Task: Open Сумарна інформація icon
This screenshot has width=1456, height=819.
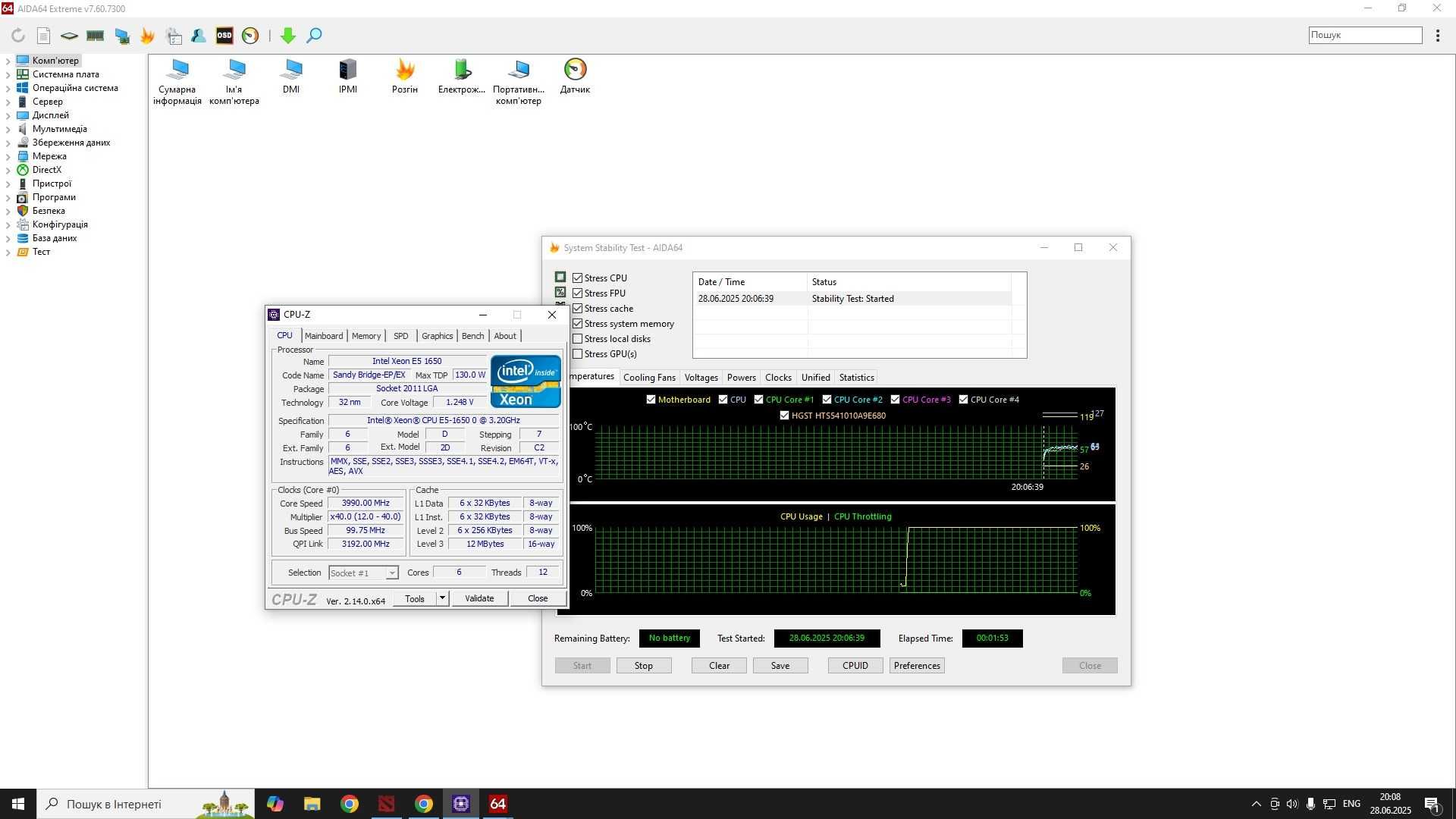Action: (x=177, y=82)
